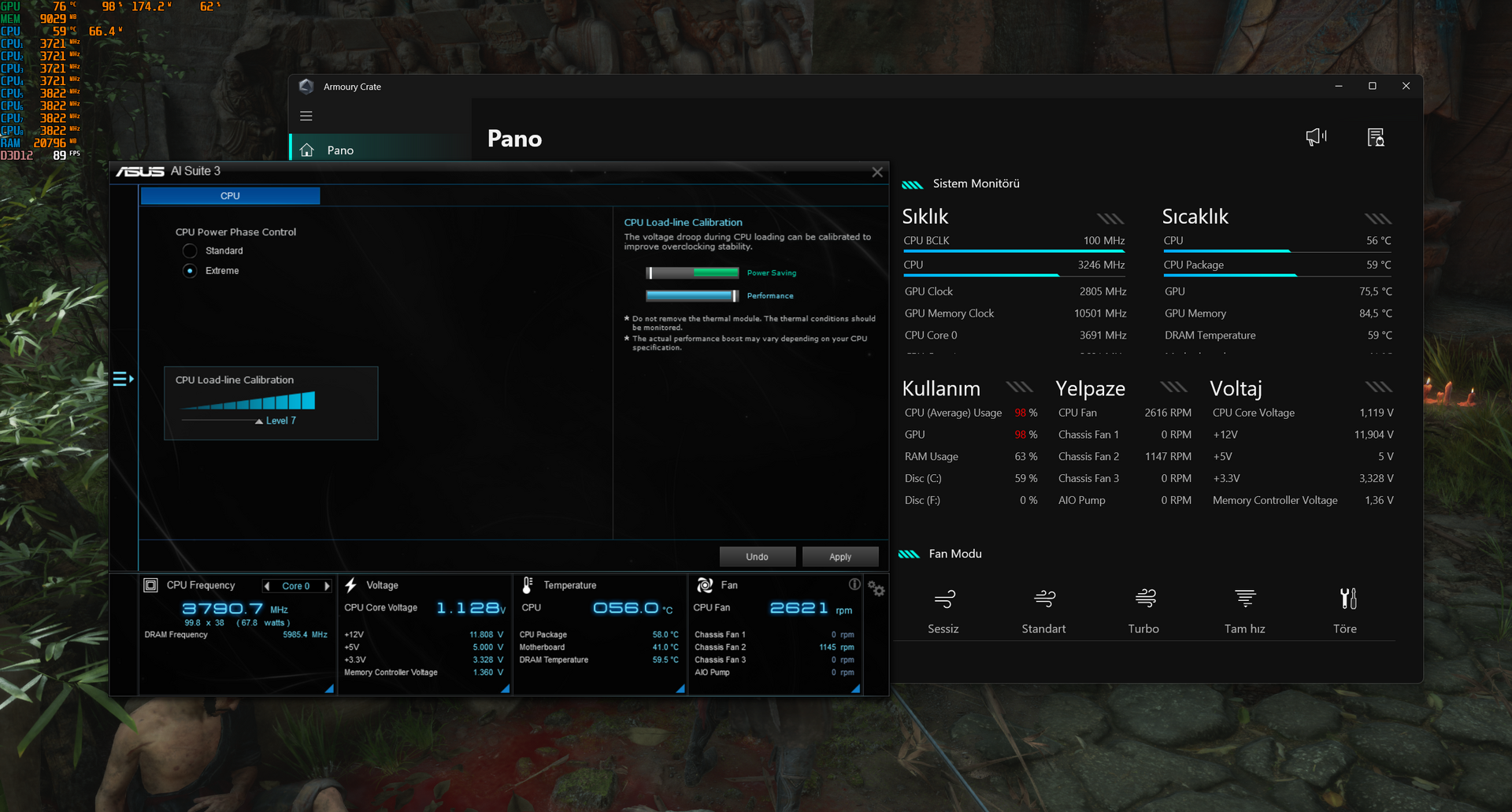Open the CPU tab in AI Suite
This screenshot has width=1512, height=812.
(x=230, y=195)
